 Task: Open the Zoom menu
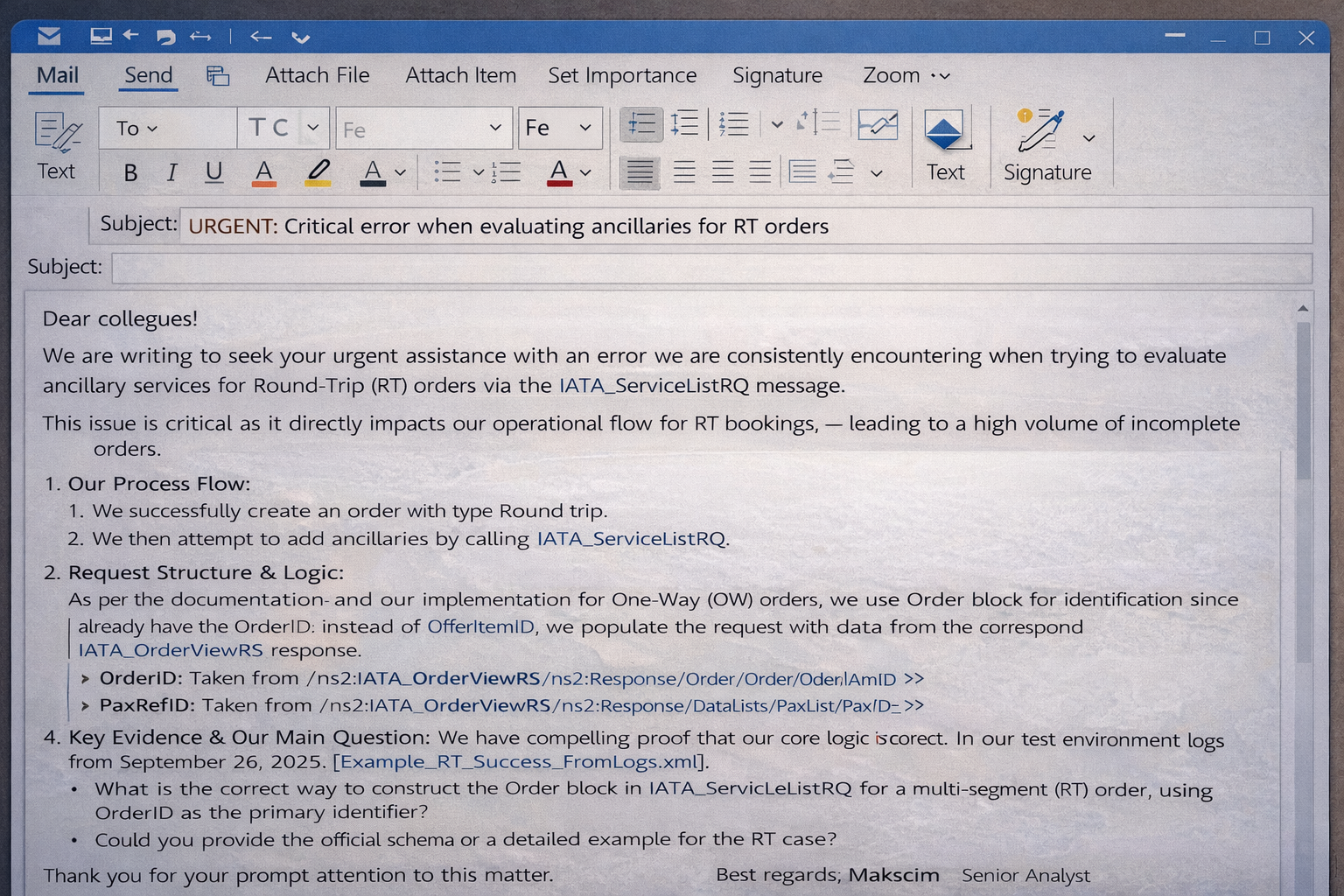click(906, 75)
